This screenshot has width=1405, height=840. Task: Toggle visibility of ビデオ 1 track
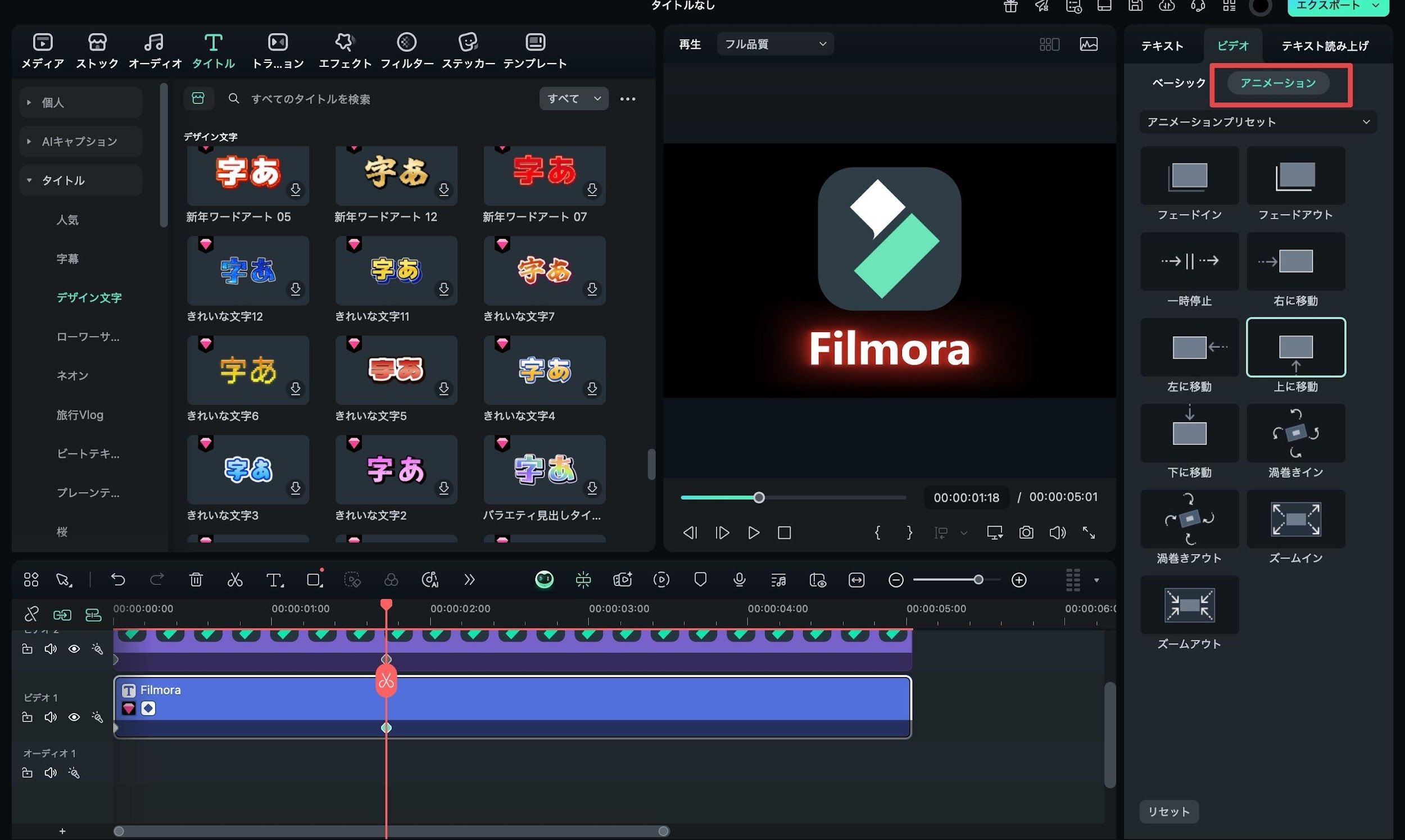click(x=74, y=717)
